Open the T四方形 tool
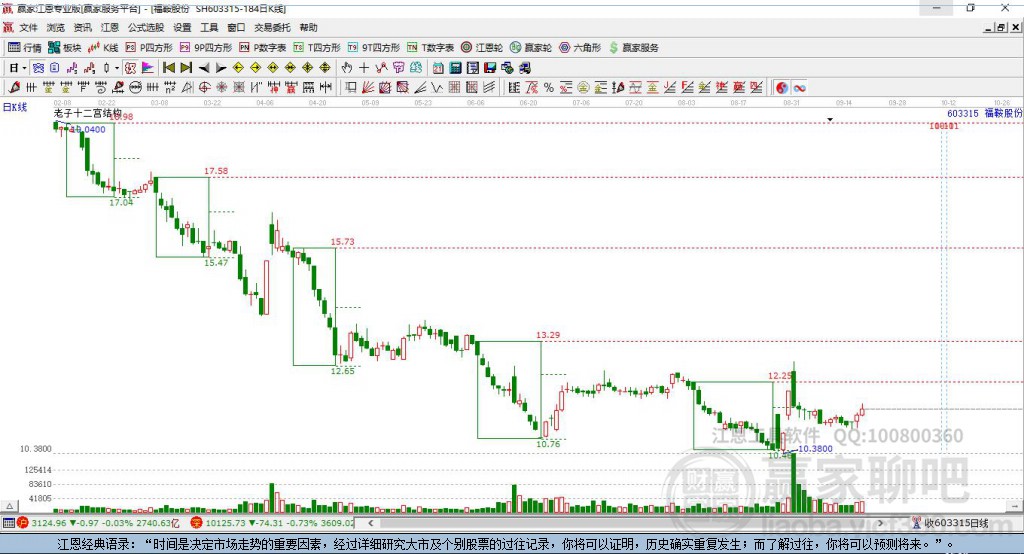Screen dimensions: 1024x554 tap(317, 48)
